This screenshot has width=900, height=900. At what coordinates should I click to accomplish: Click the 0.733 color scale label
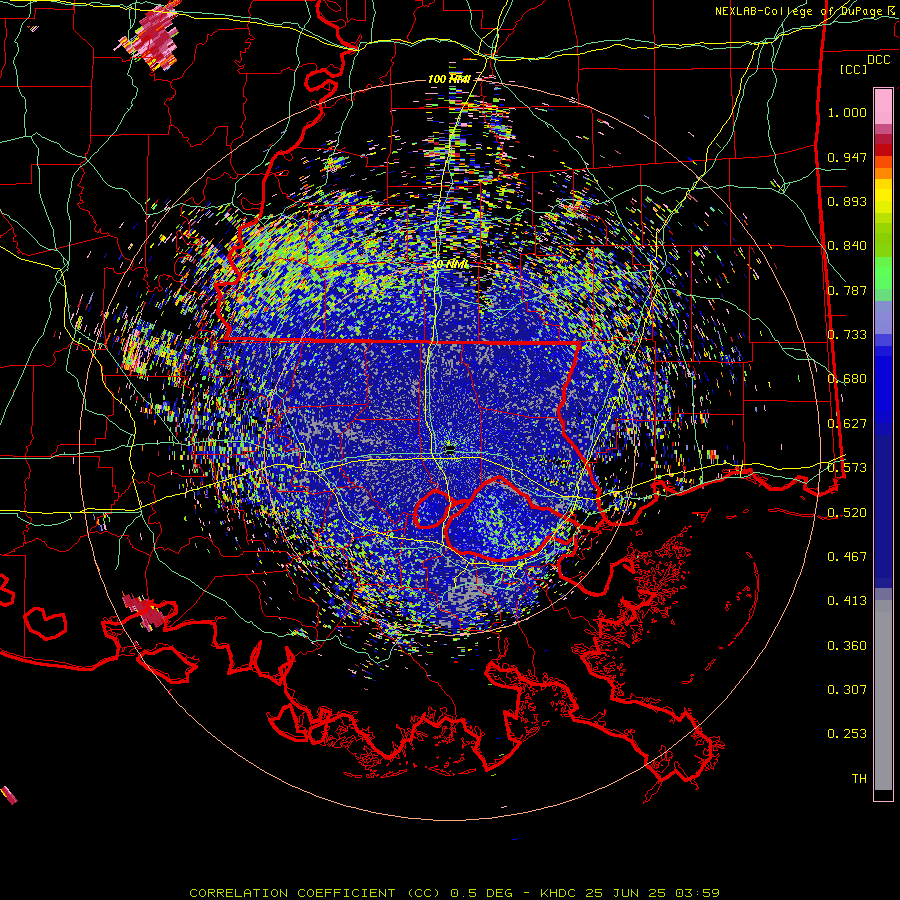tap(847, 335)
